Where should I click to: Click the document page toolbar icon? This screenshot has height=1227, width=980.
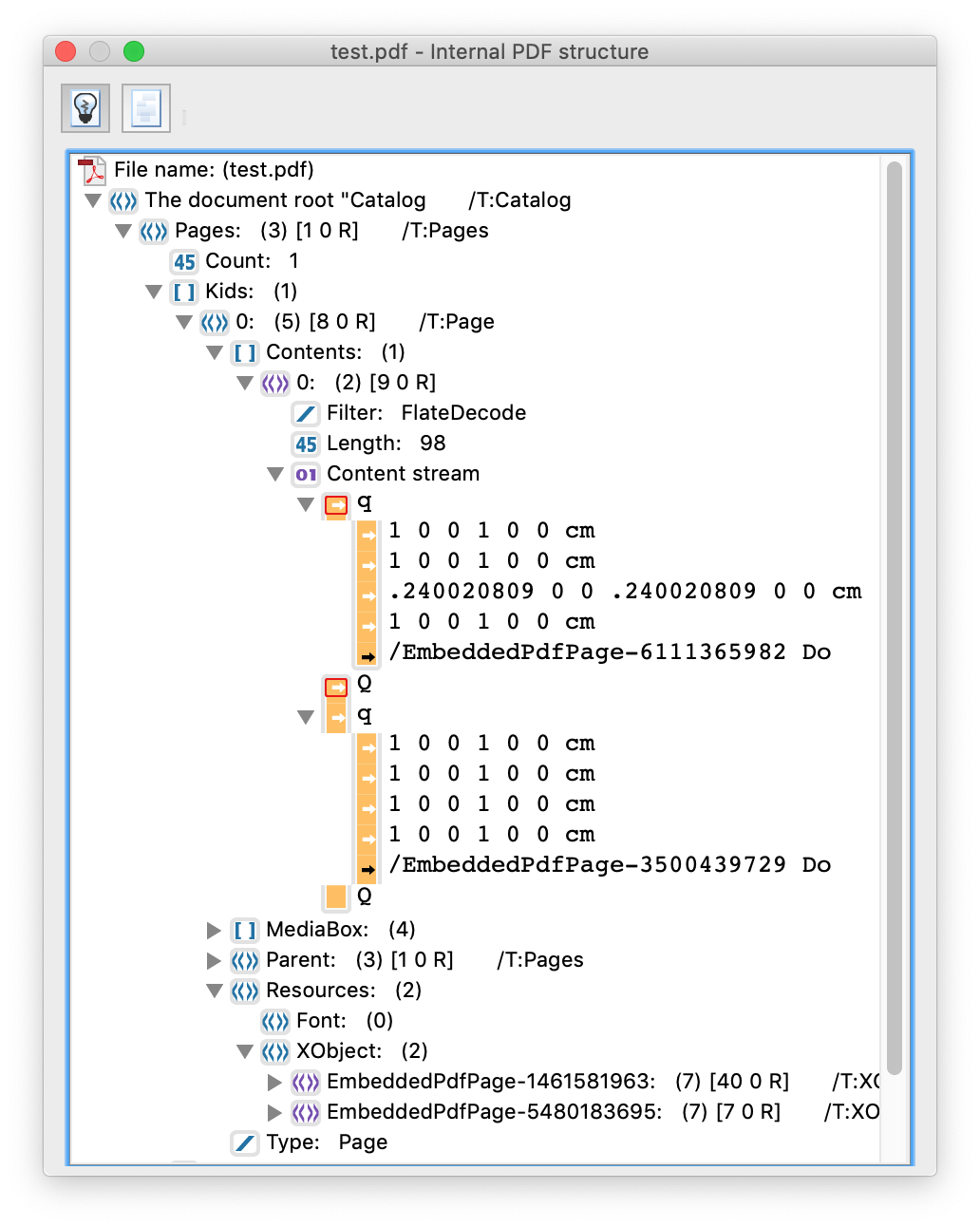pyautogui.click(x=144, y=107)
